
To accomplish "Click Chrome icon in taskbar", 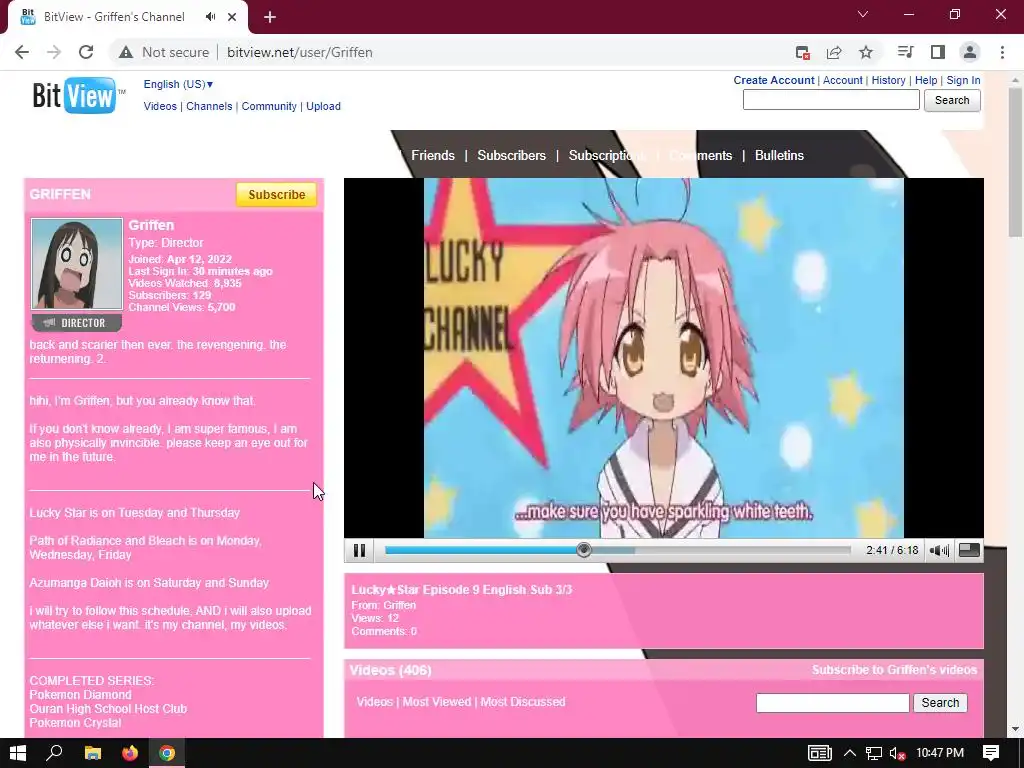I will pos(167,753).
